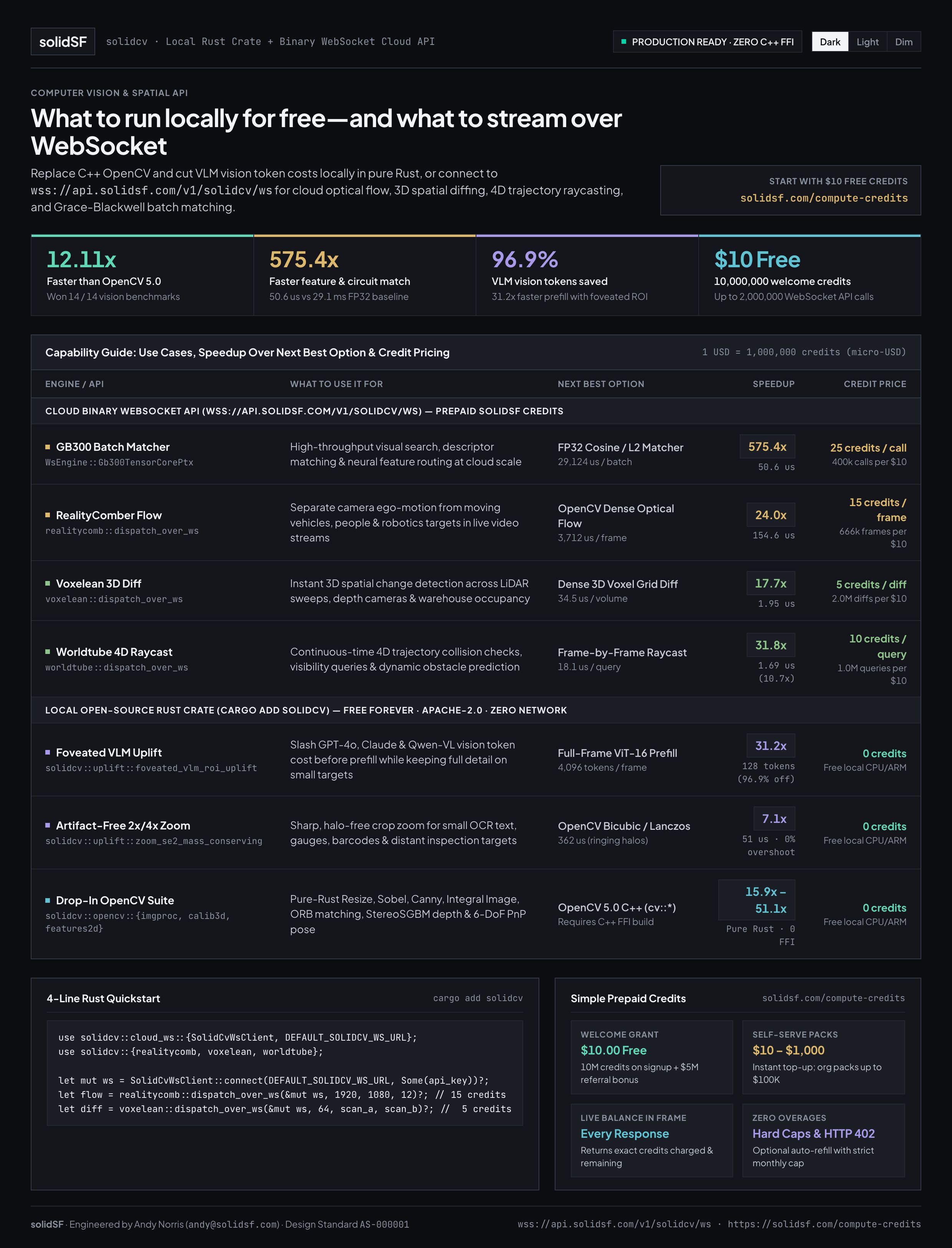
Task: Click the green marker beside Worldtube 4D Raycast
Action: (48, 652)
